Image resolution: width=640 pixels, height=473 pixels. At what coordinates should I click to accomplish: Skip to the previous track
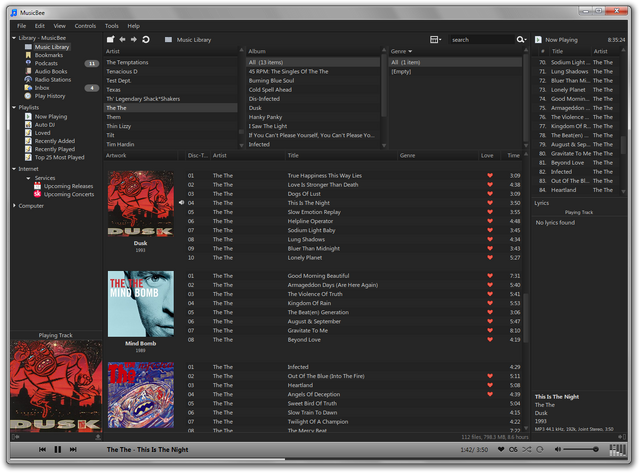[x=42, y=449]
